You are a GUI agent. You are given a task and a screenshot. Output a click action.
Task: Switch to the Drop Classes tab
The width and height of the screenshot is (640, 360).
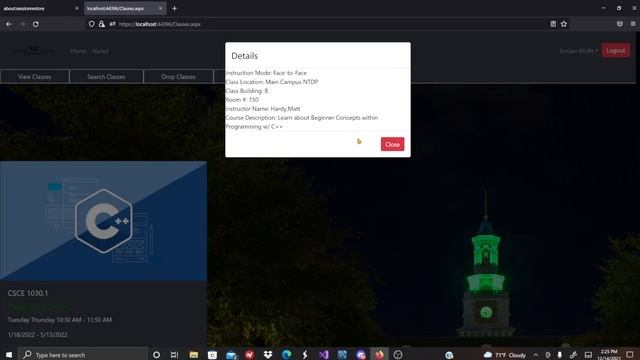tap(178, 77)
